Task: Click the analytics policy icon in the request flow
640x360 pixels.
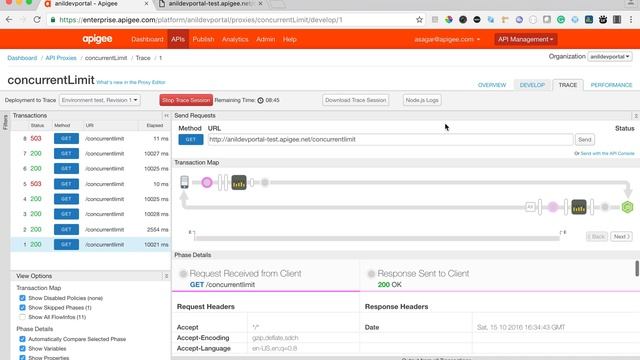Action: click(239, 182)
